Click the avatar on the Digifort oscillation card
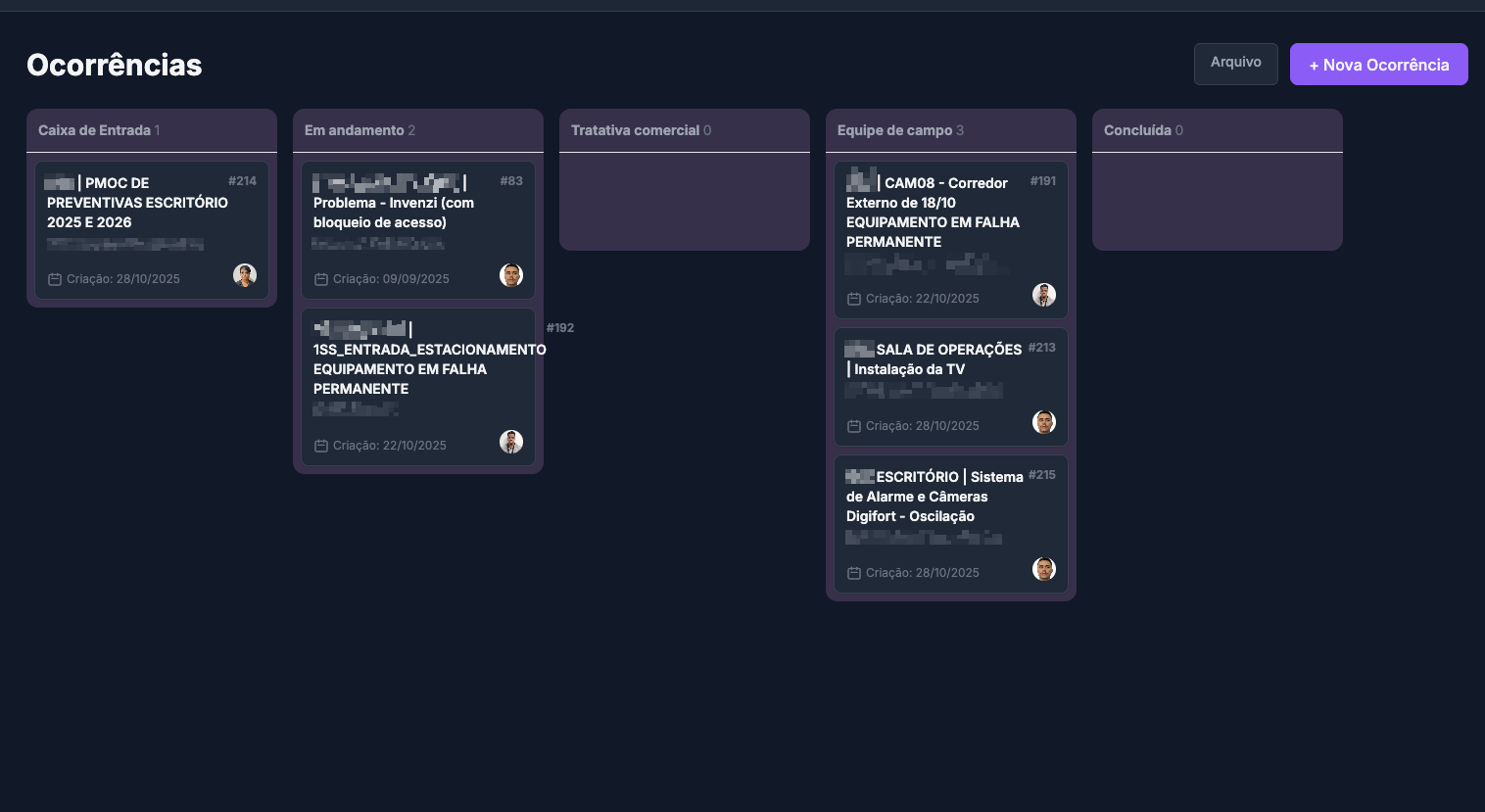Screen dimensions: 1485x812 click(x=1044, y=569)
